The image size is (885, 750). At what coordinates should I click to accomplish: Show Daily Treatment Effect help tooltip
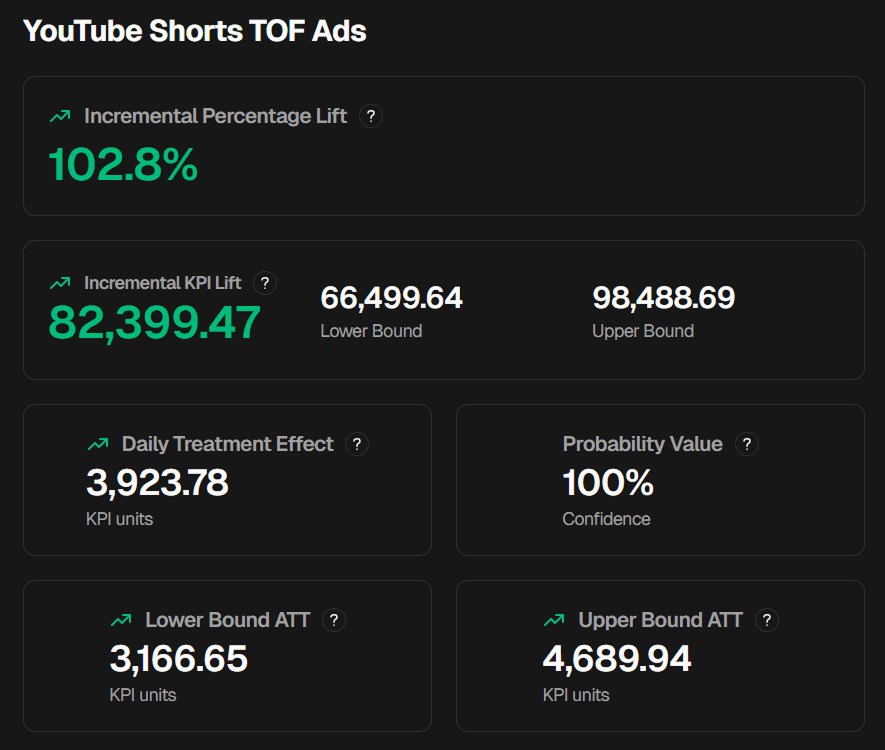pos(357,444)
